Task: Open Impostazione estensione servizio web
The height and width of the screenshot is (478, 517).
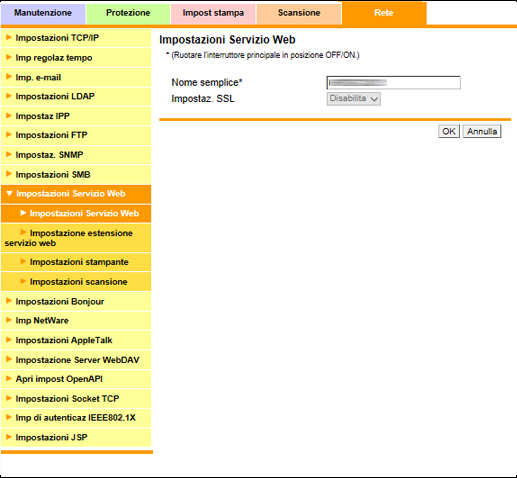Action: (76, 238)
